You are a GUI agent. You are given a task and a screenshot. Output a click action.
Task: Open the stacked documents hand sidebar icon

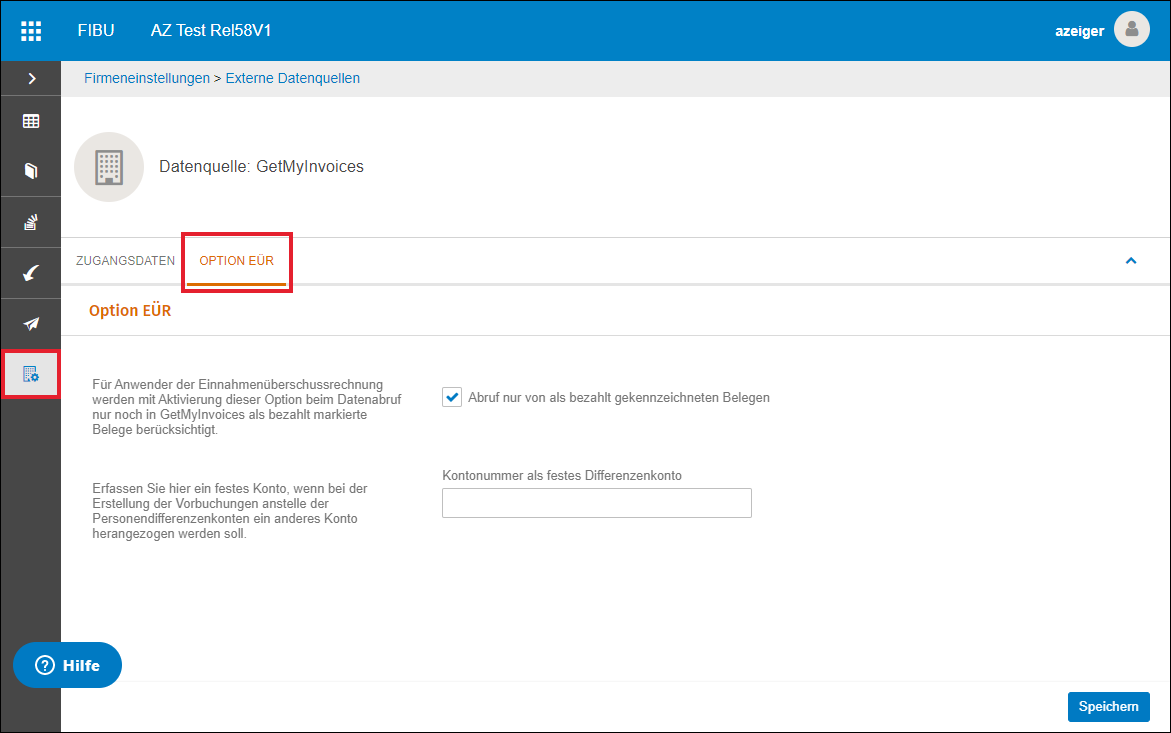click(x=31, y=222)
